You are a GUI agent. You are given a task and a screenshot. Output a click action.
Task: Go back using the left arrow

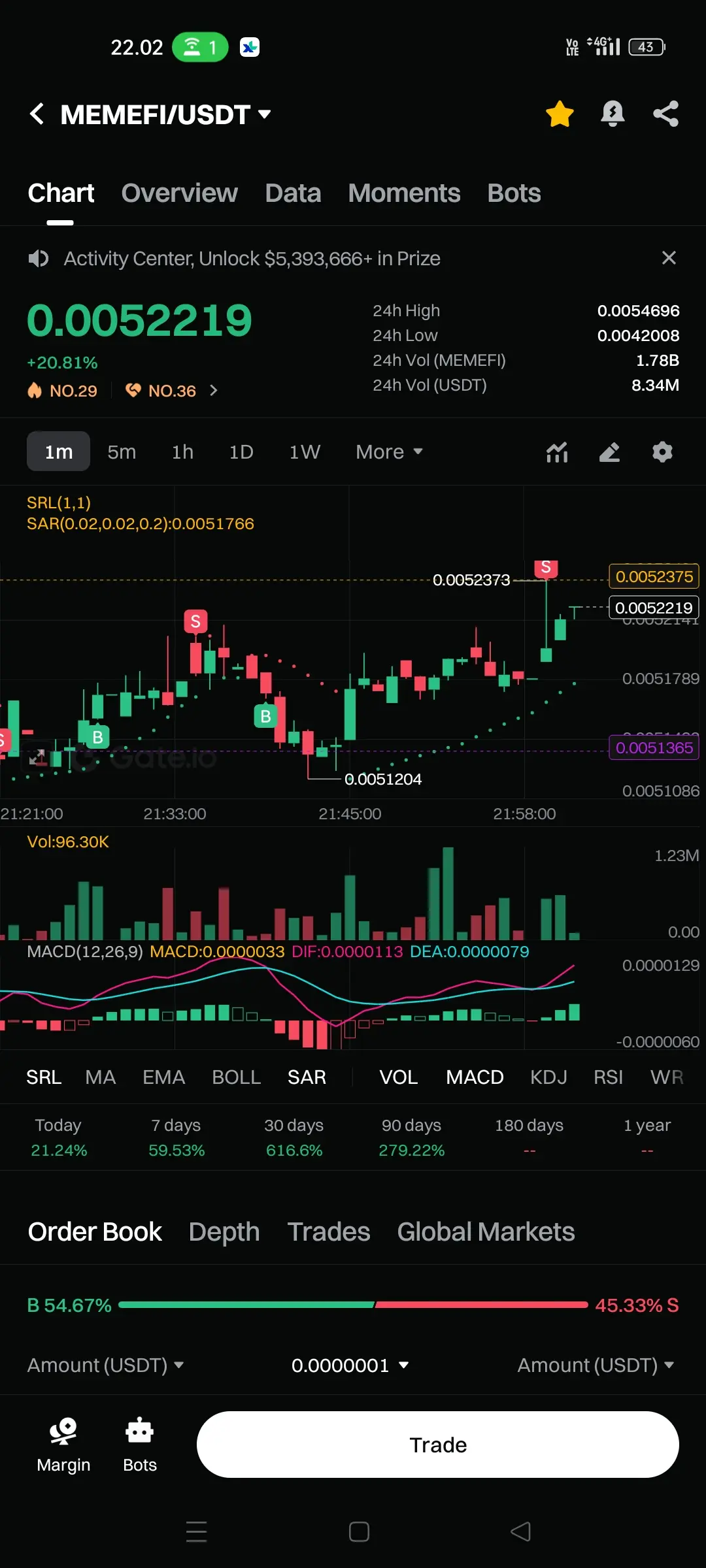(37, 114)
